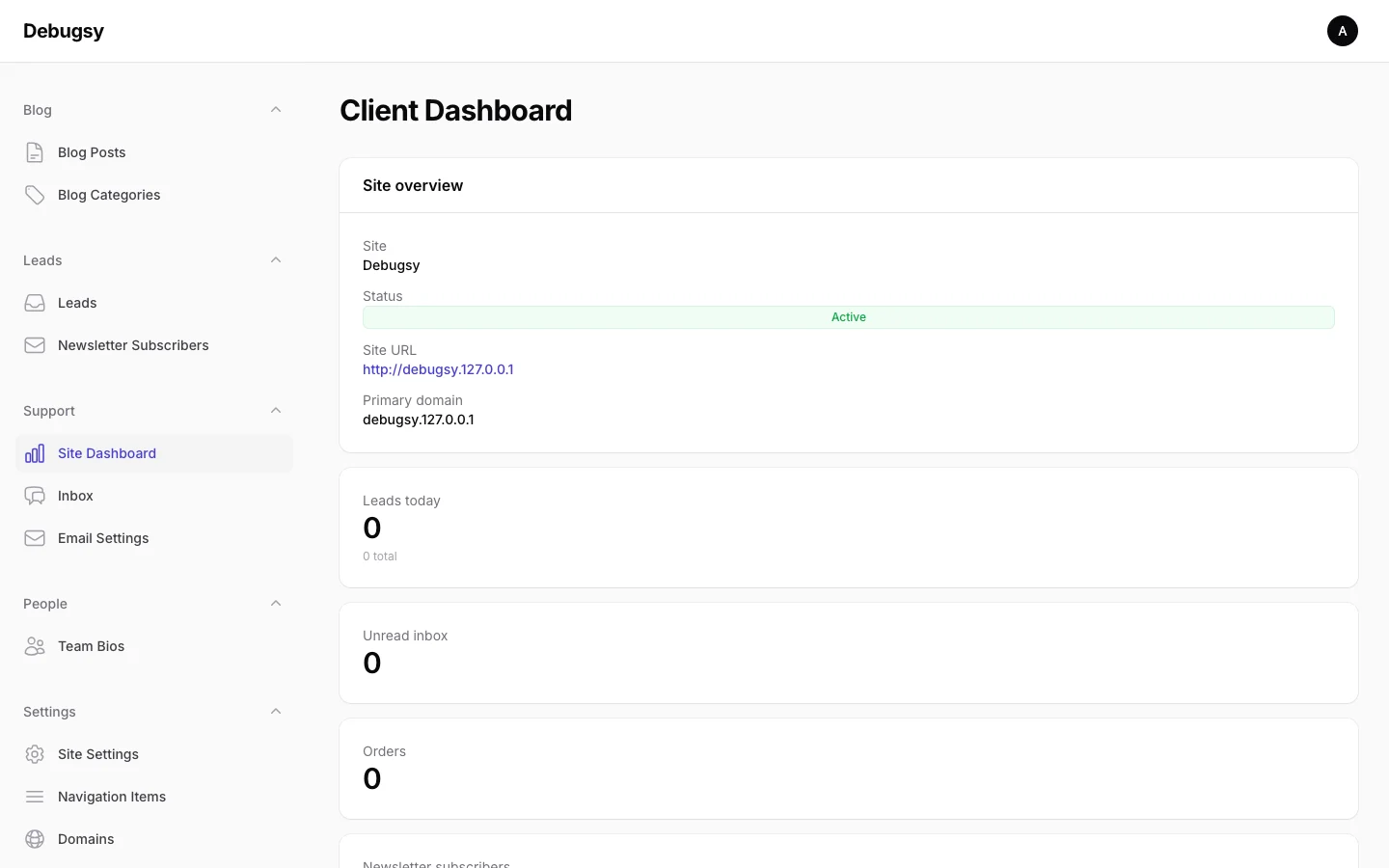Collapse the People sidebar group
1389x868 pixels.
point(276,604)
